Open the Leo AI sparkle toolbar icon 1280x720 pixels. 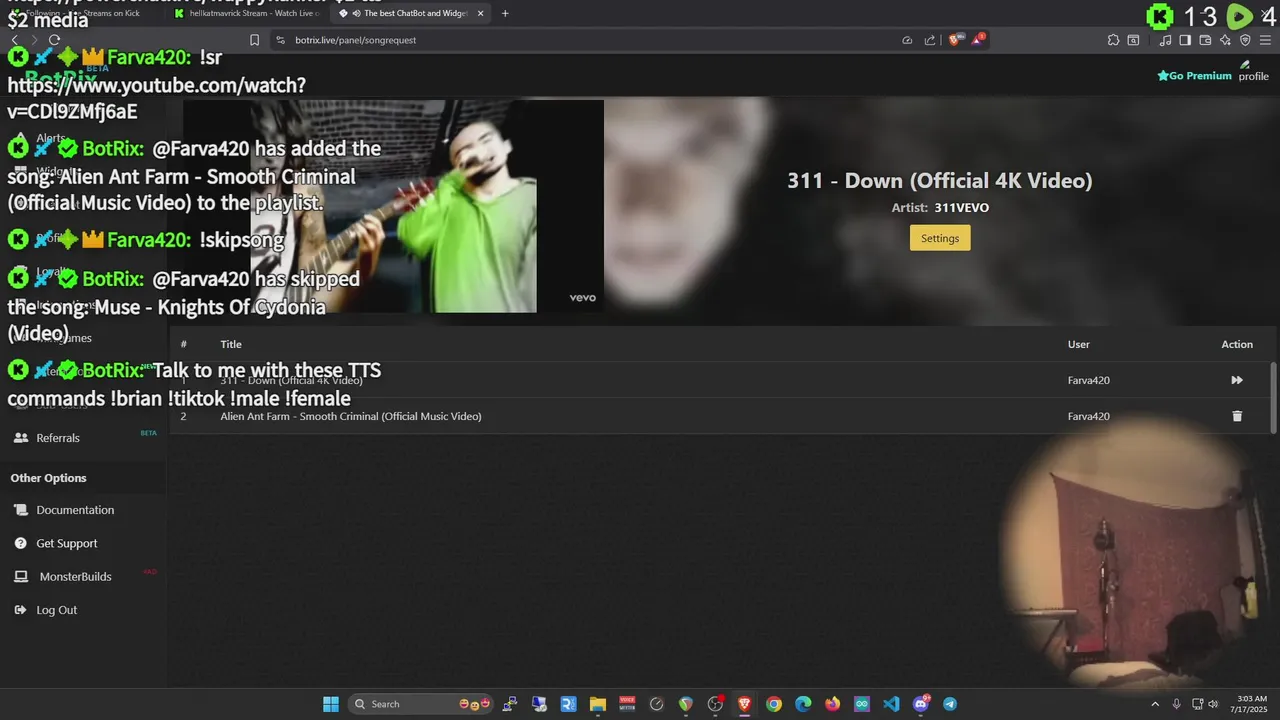1225,40
